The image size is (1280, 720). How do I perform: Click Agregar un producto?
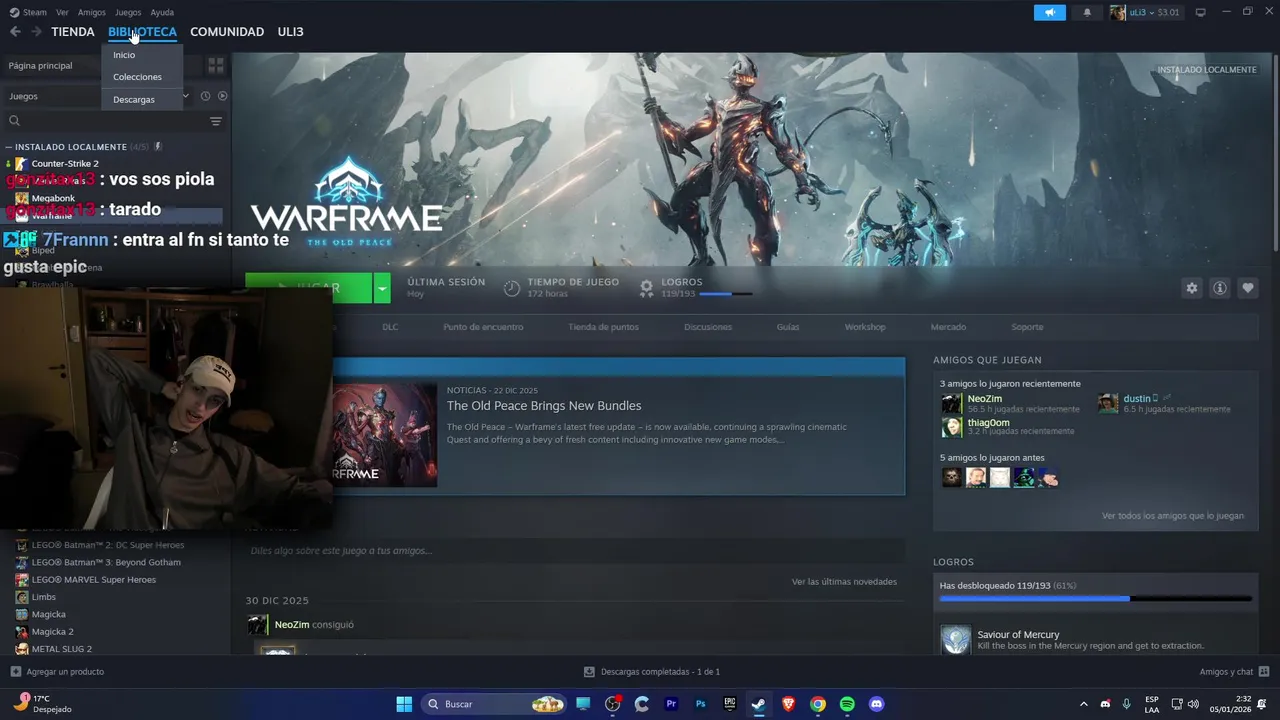57,672
